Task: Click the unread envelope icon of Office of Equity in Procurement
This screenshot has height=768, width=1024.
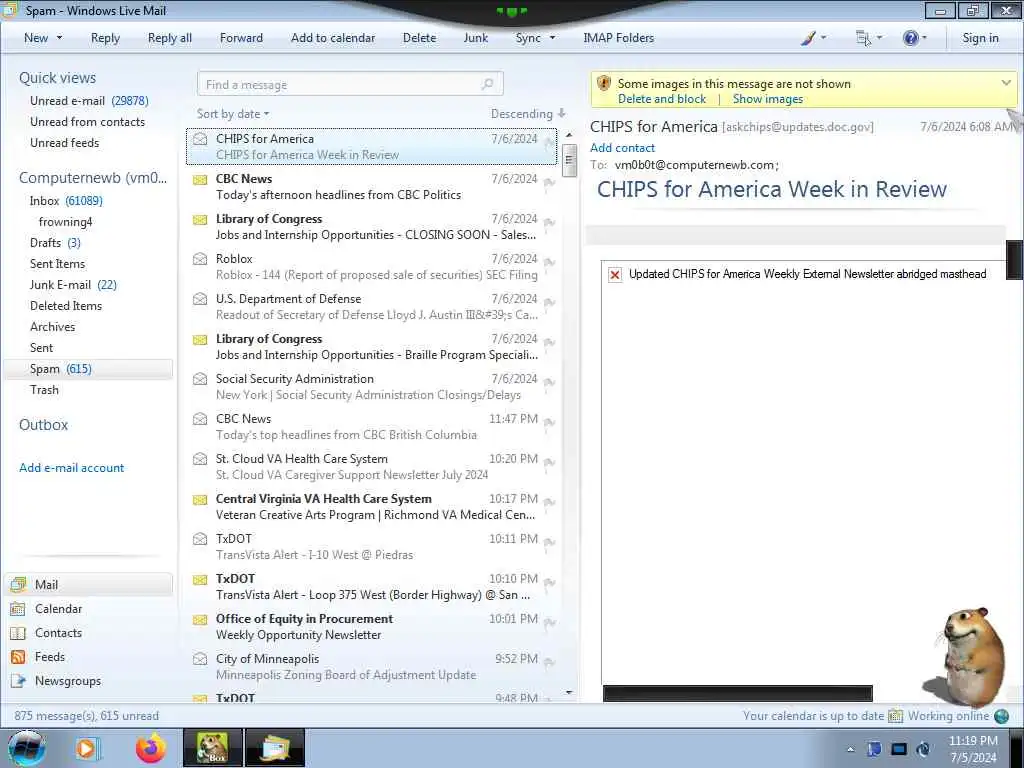Action: click(x=200, y=619)
